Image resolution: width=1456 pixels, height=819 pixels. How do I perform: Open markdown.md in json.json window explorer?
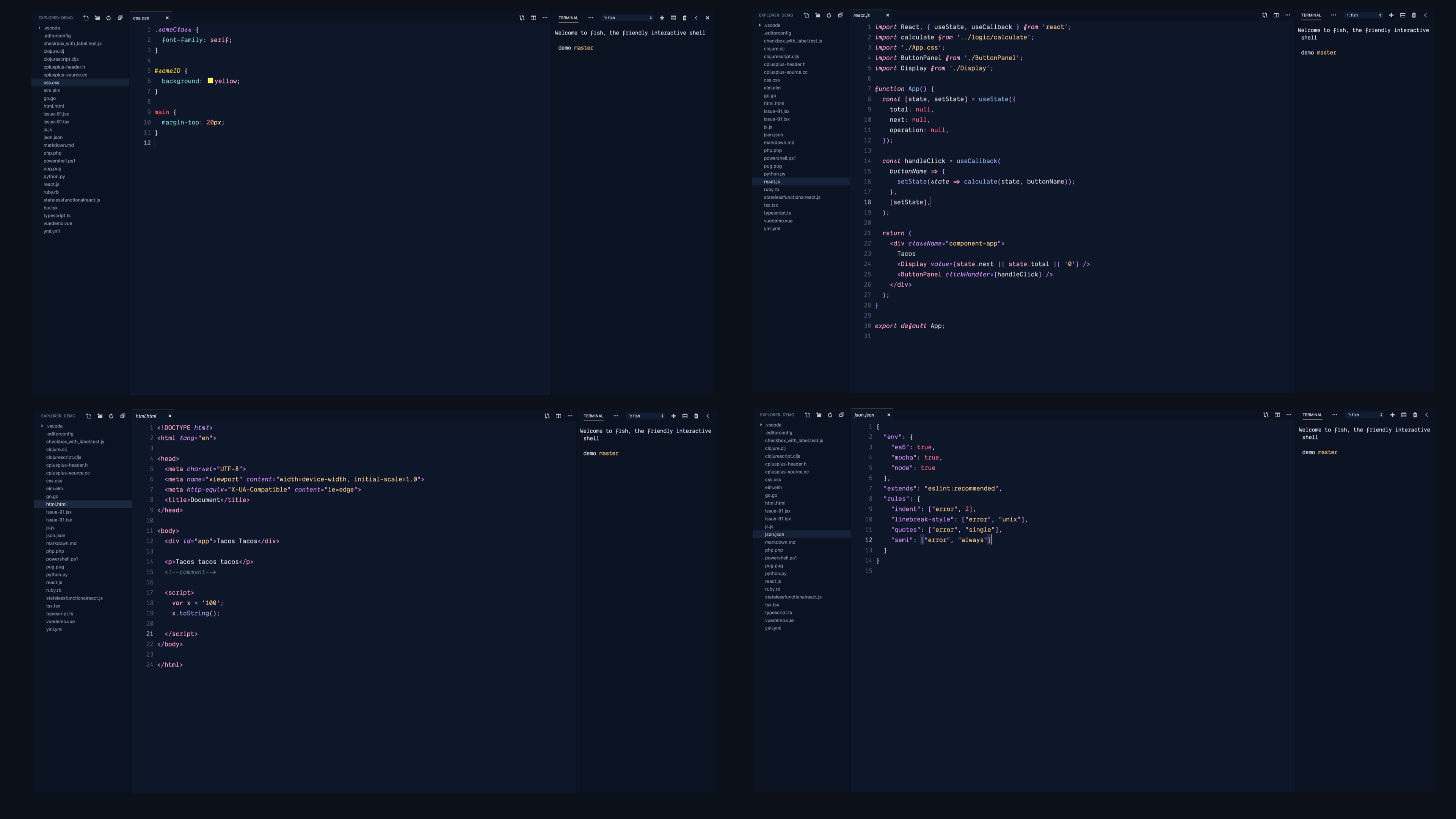pyautogui.click(x=780, y=542)
